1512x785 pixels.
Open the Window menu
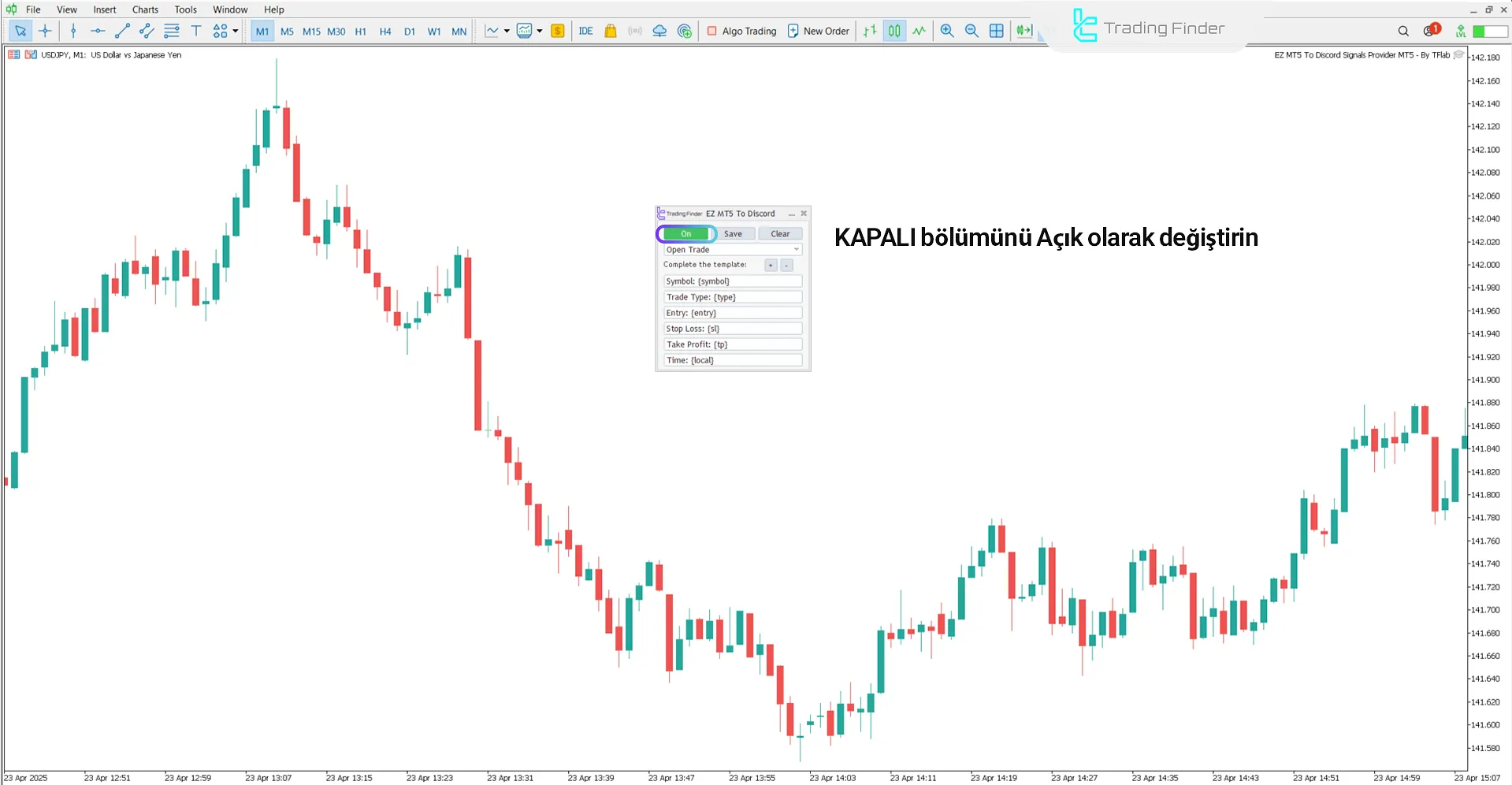[230, 9]
